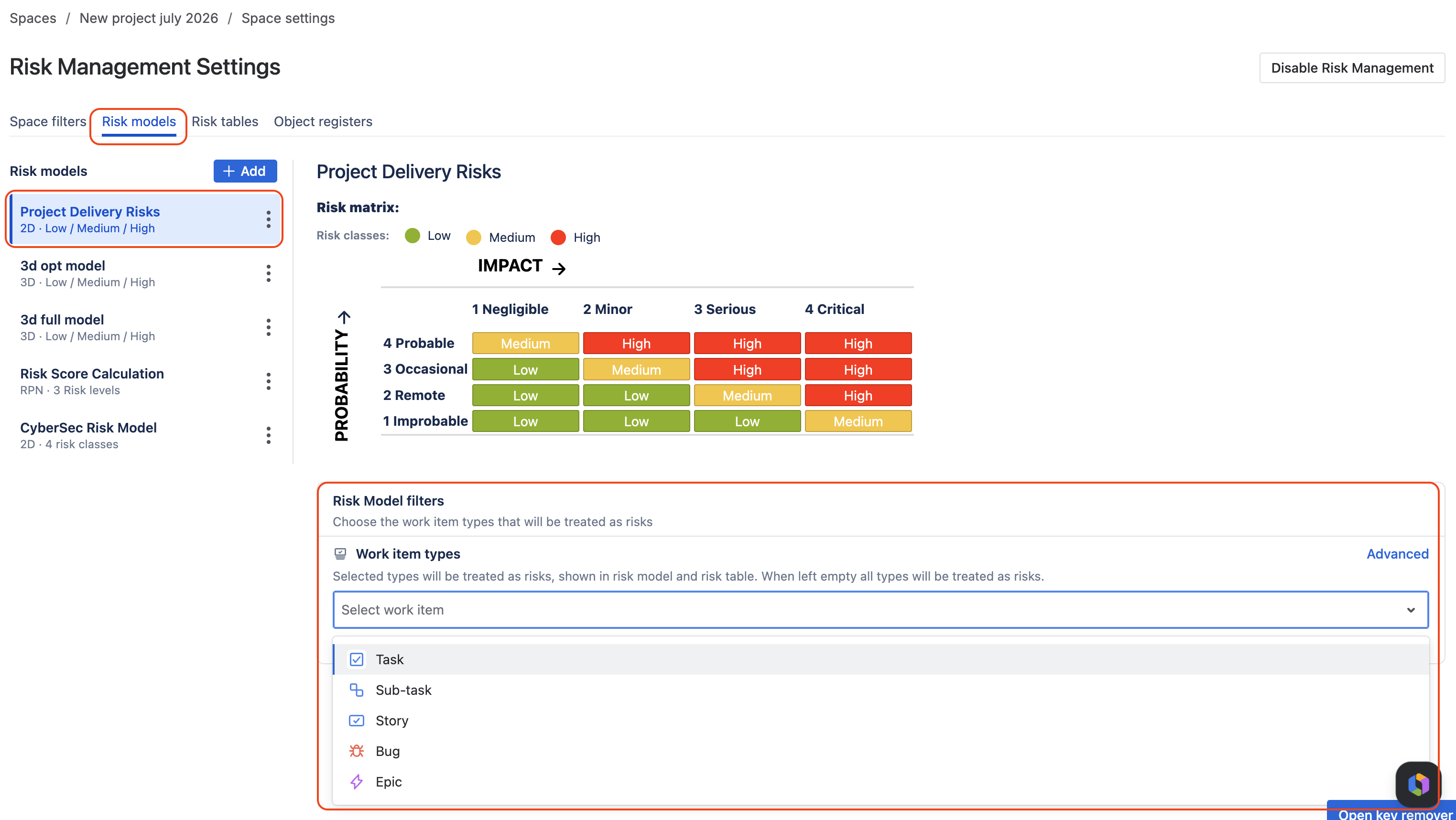Image resolution: width=1456 pixels, height=820 pixels.
Task: Open the Advanced link
Action: 1397,554
